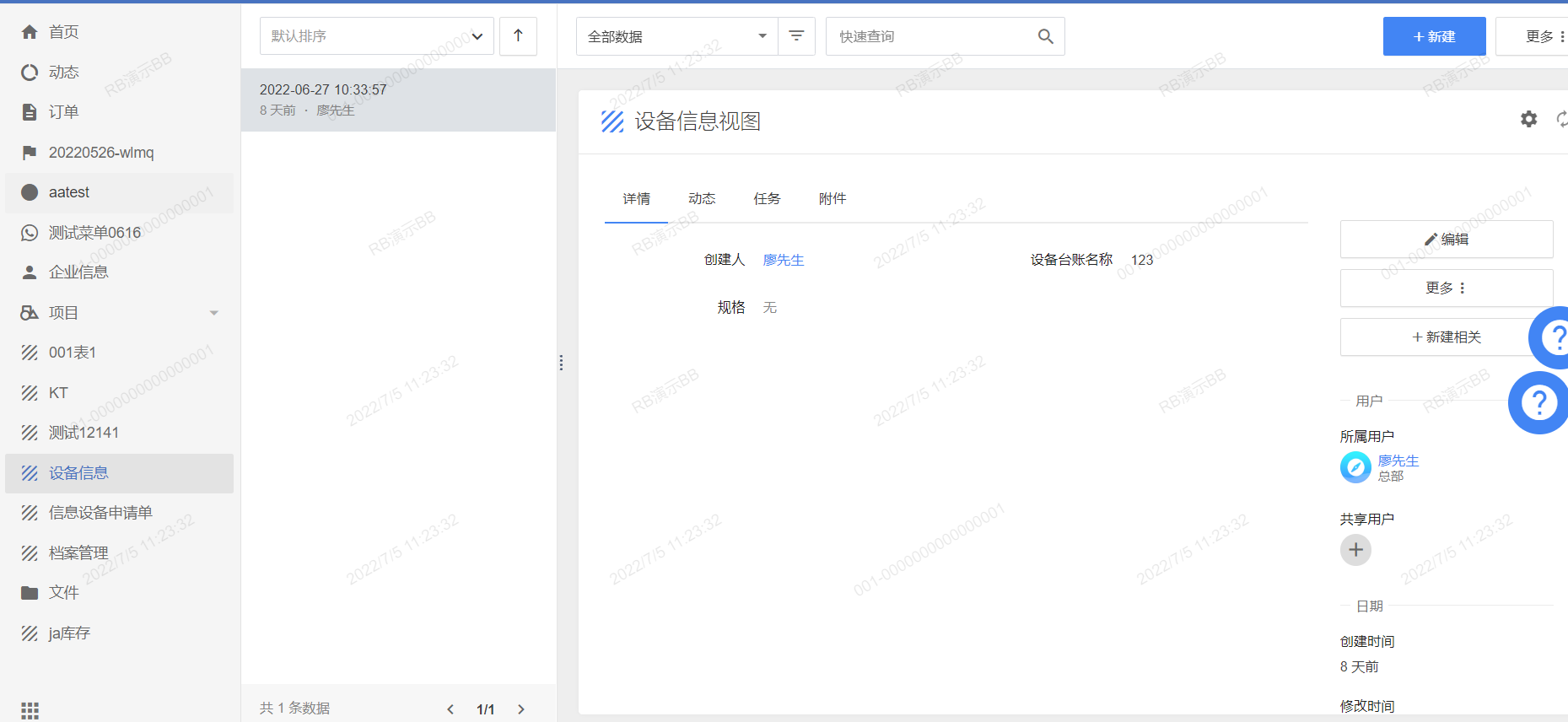Toggle ascending sort arrow button
1568x722 pixels.
[518, 36]
